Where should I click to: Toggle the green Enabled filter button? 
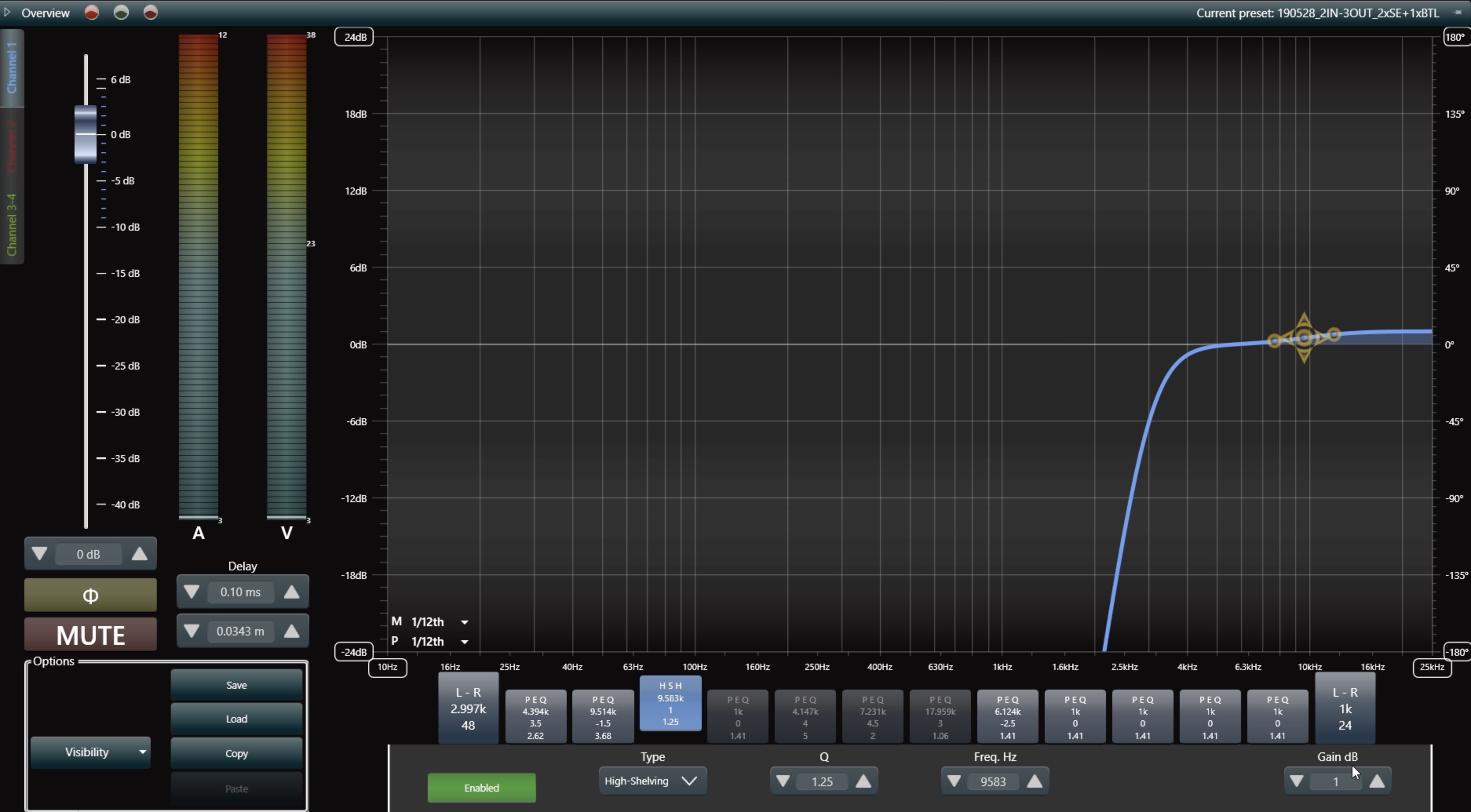tap(482, 787)
